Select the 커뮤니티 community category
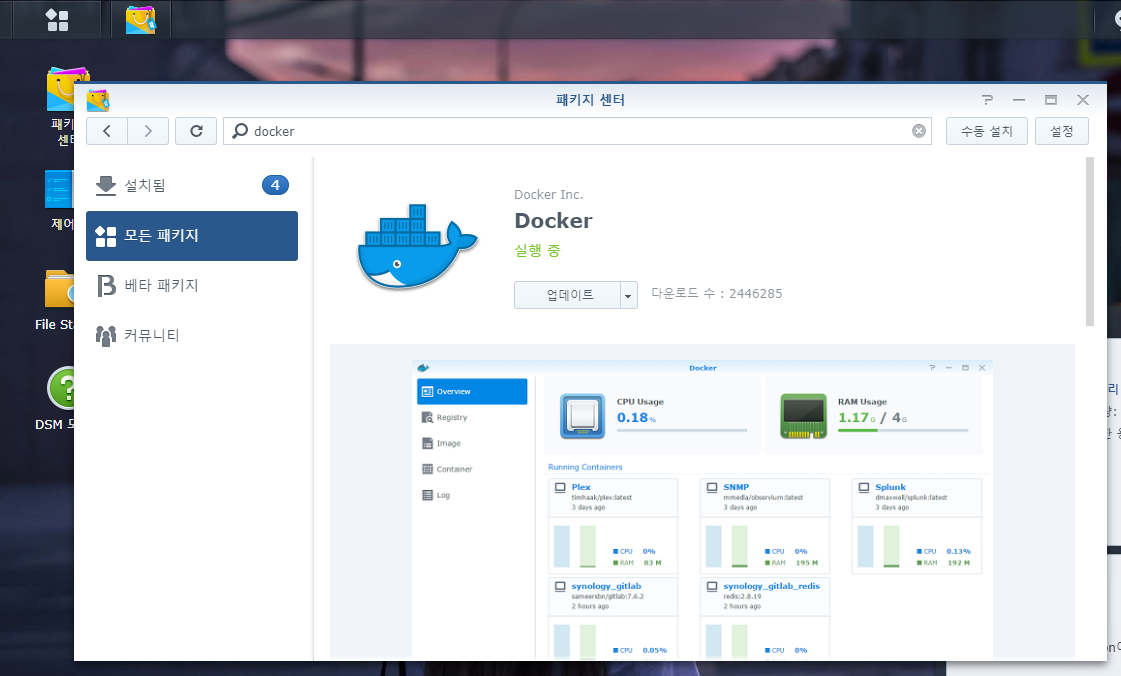 [x=192, y=335]
